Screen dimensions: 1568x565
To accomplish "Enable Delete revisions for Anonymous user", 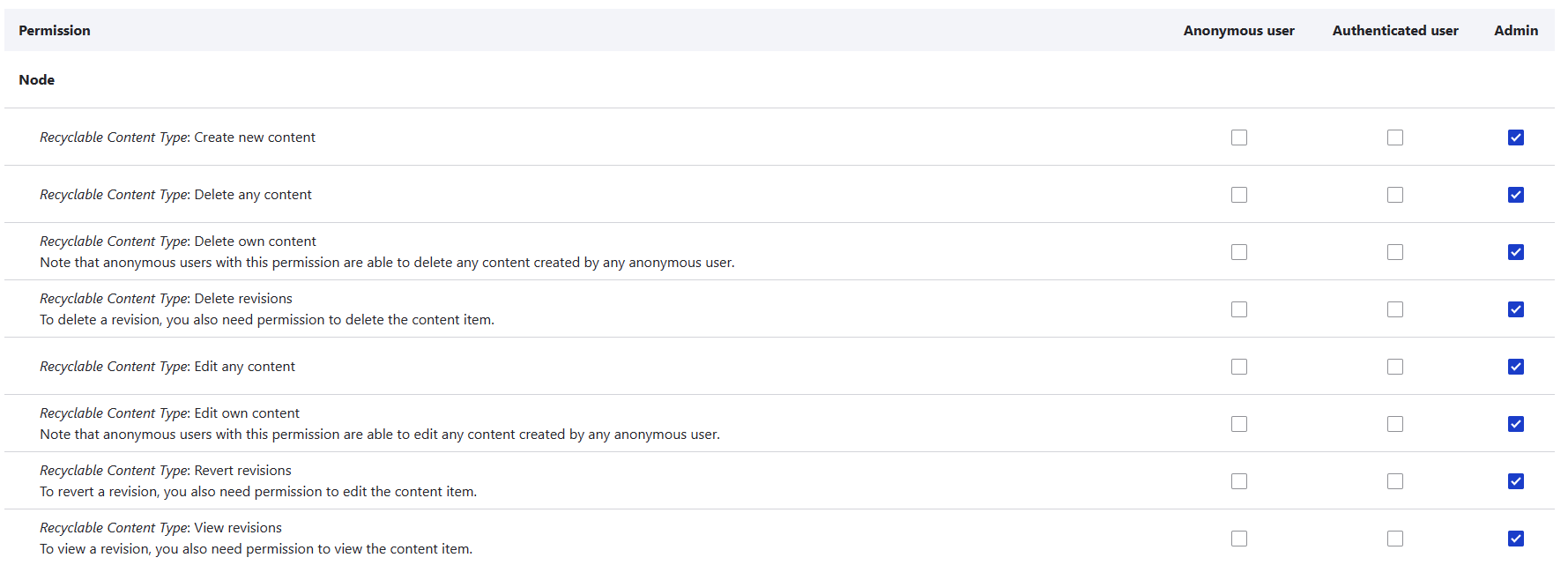I will [1239, 309].
